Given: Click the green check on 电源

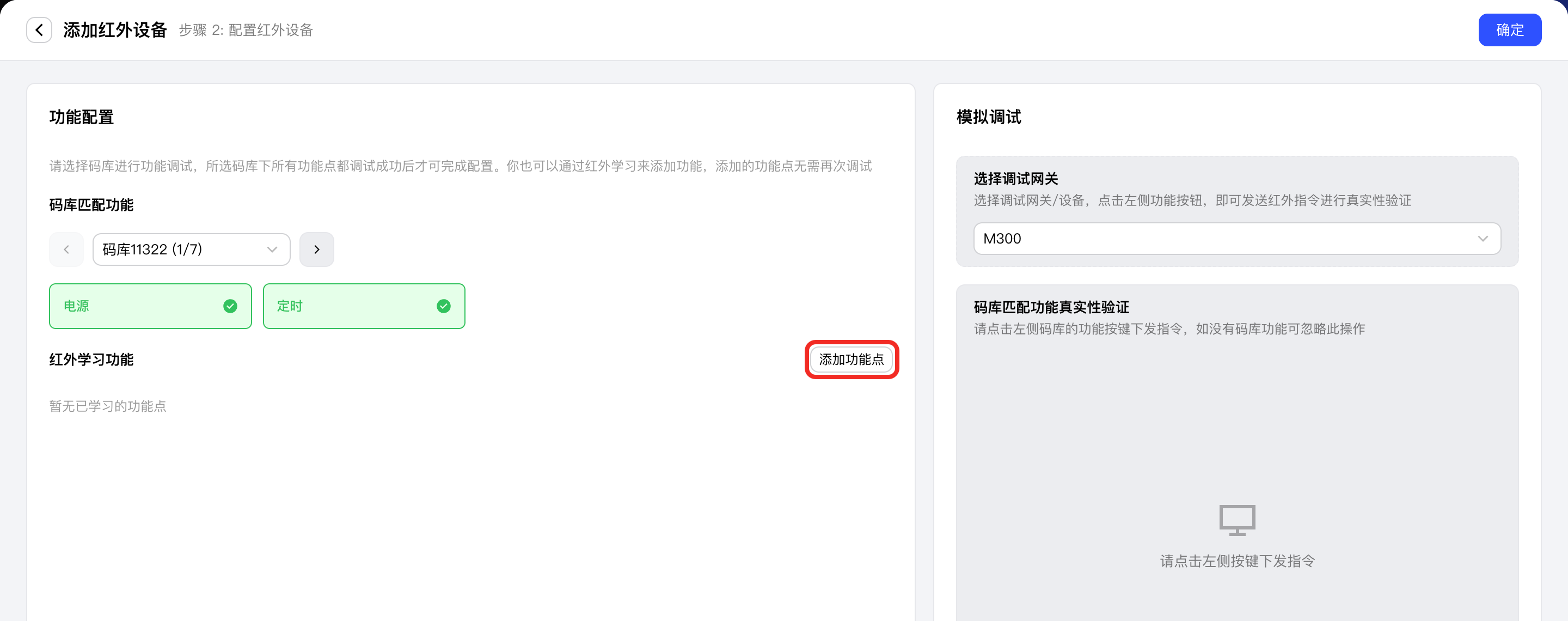Looking at the screenshot, I should pos(230,306).
